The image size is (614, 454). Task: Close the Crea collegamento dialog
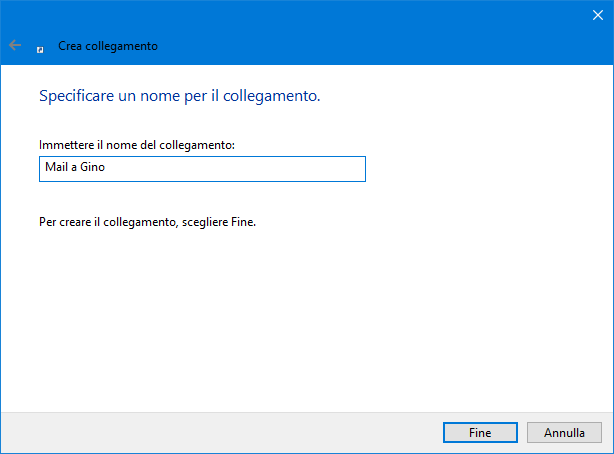click(597, 14)
